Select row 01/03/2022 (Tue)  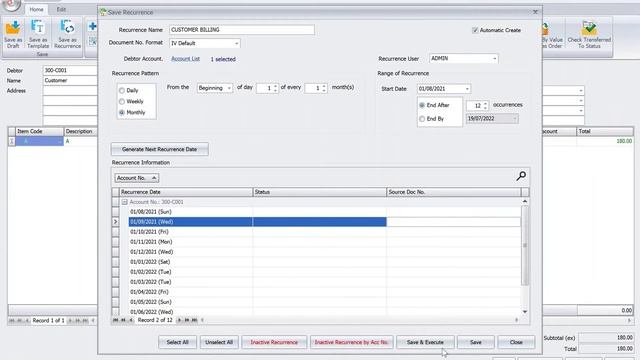(324, 282)
